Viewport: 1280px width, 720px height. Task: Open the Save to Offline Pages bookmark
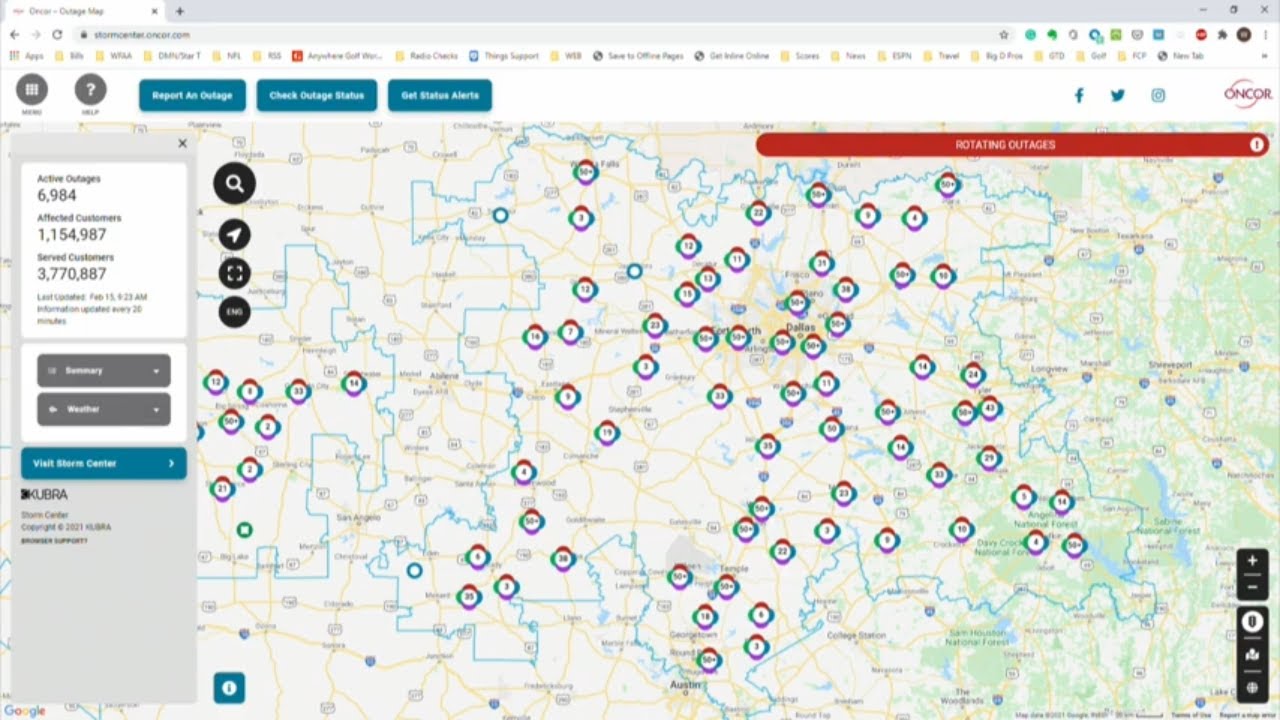(638, 56)
